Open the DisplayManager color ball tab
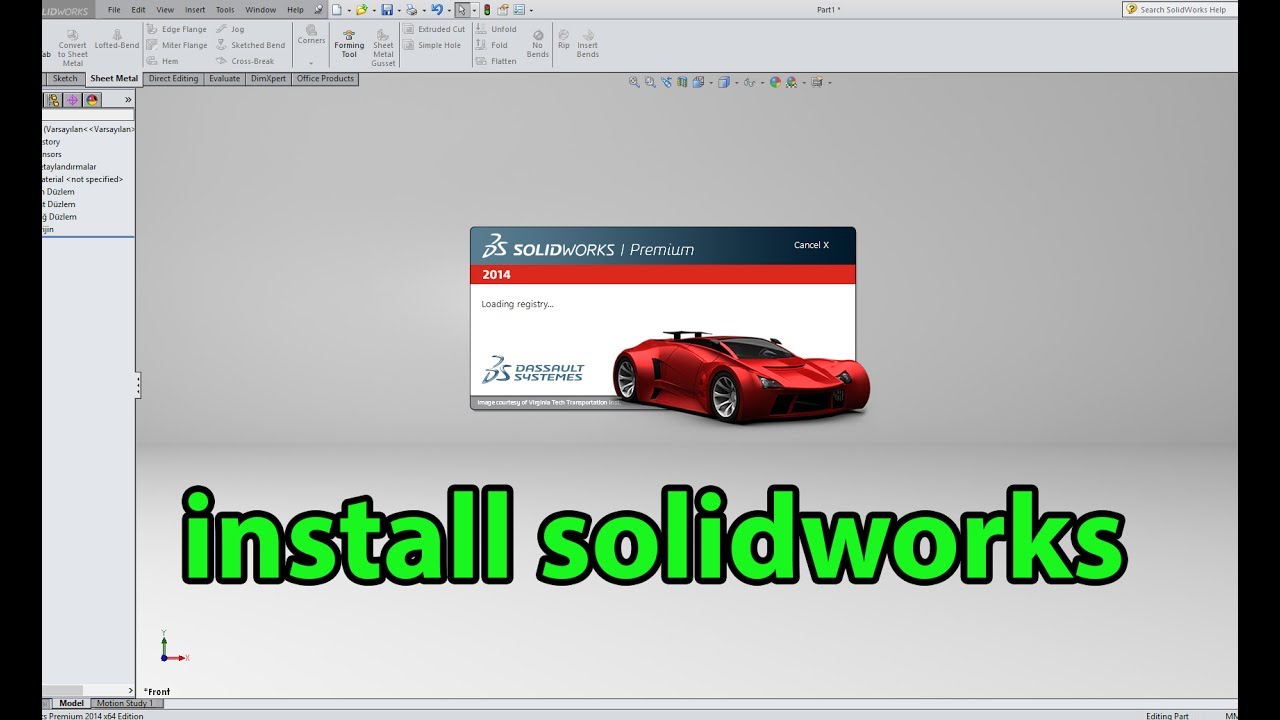This screenshot has height=720, width=1280. pyautogui.click(x=92, y=100)
